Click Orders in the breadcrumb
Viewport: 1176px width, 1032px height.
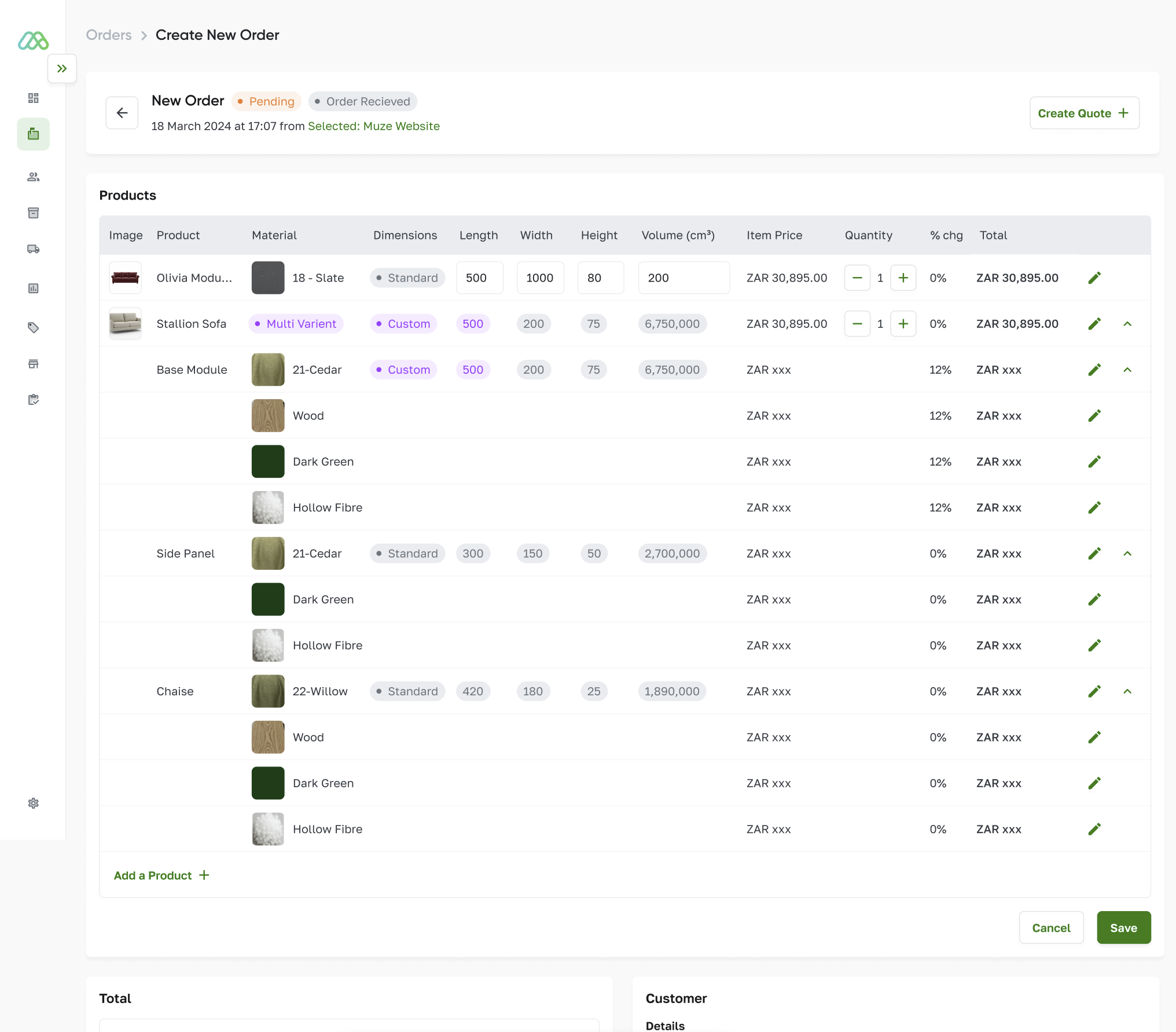point(109,35)
